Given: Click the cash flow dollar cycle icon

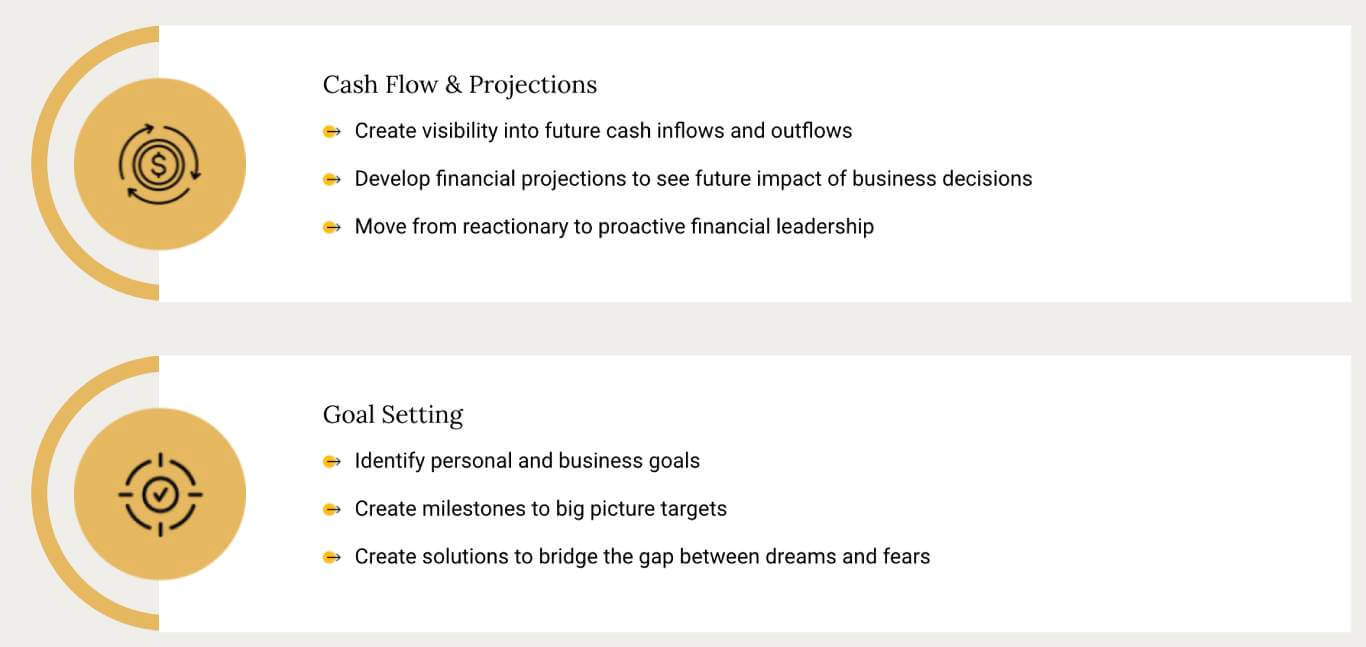Looking at the screenshot, I should 160,164.
